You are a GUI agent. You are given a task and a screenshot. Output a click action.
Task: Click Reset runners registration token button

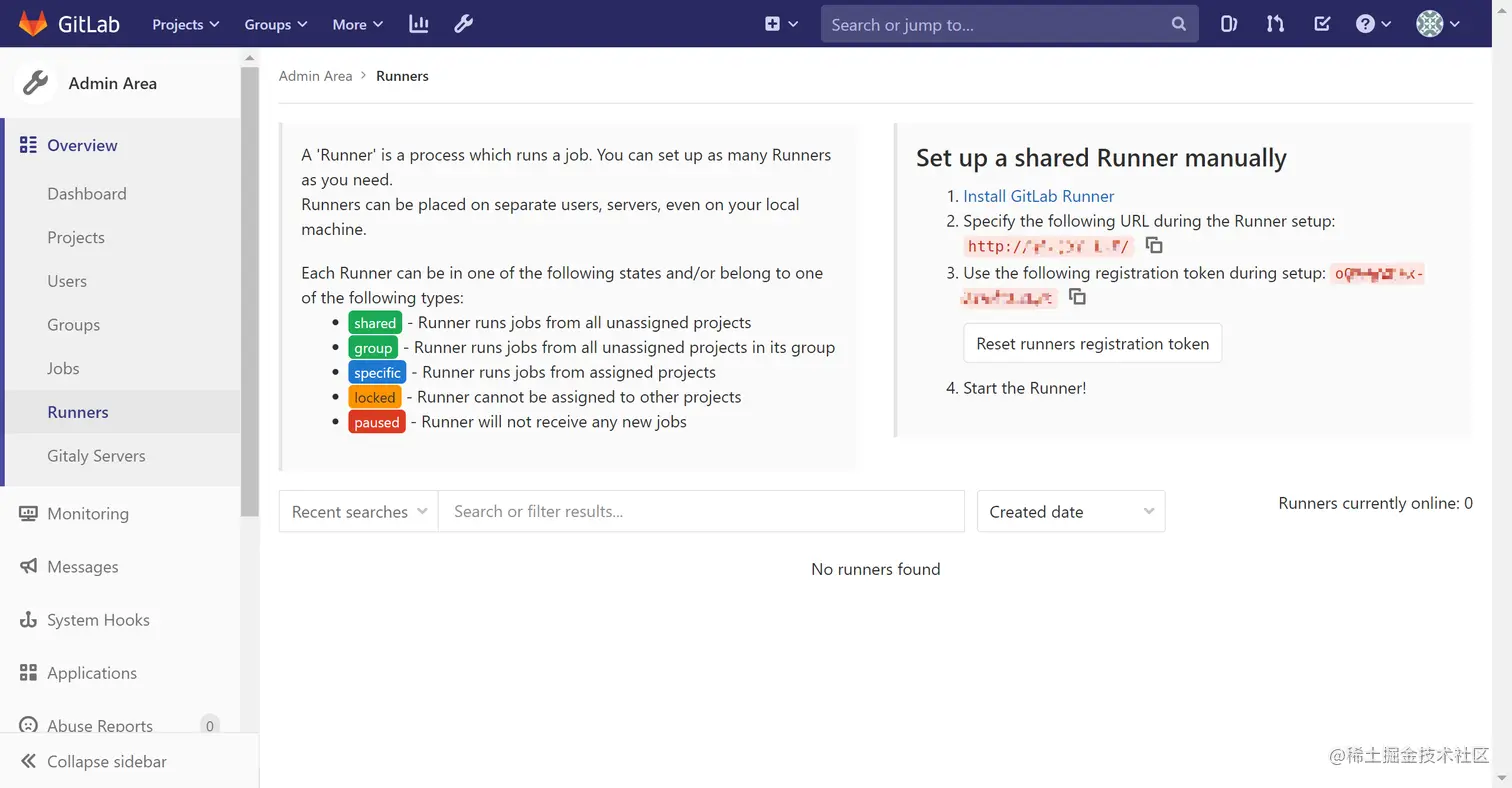tap(1092, 343)
